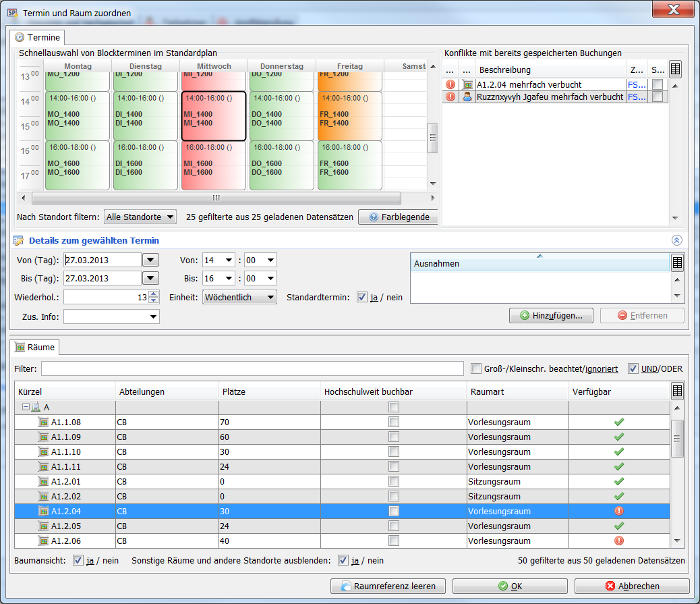700x604 pixels.
Task: Select the Termine tab
Action: 37,37
